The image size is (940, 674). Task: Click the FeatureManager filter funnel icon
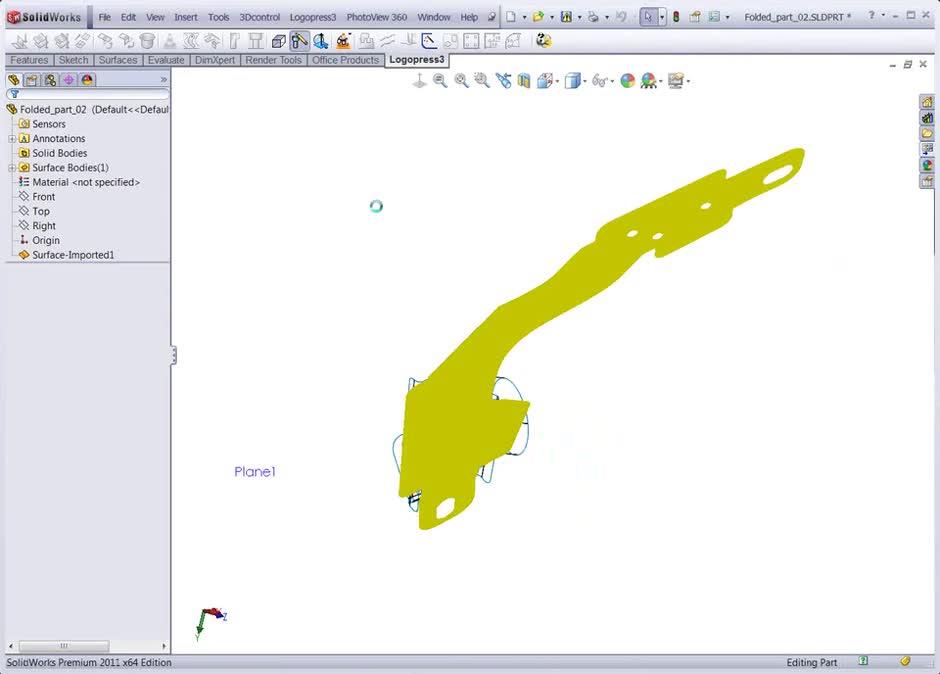click(14, 93)
